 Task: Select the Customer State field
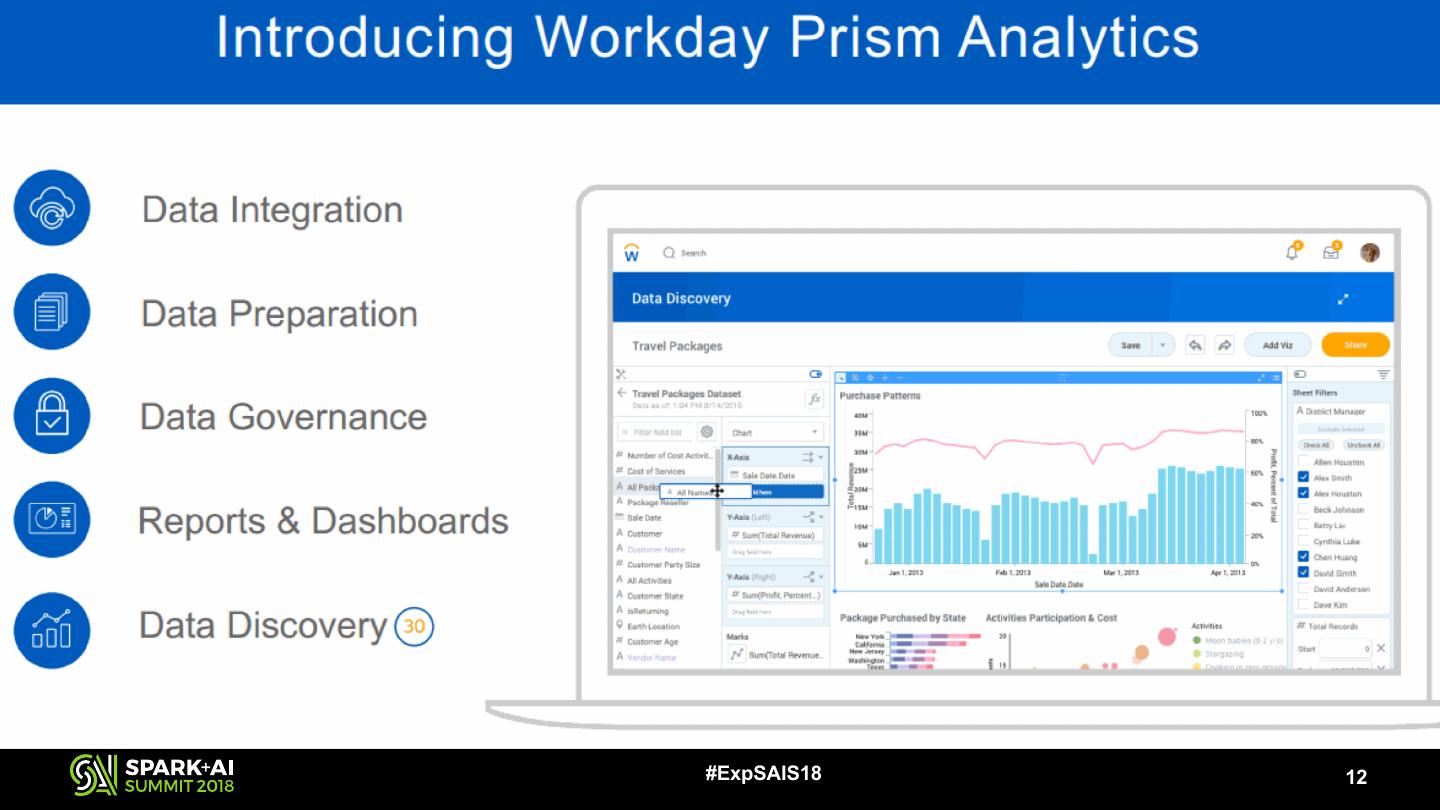[655, 595]
